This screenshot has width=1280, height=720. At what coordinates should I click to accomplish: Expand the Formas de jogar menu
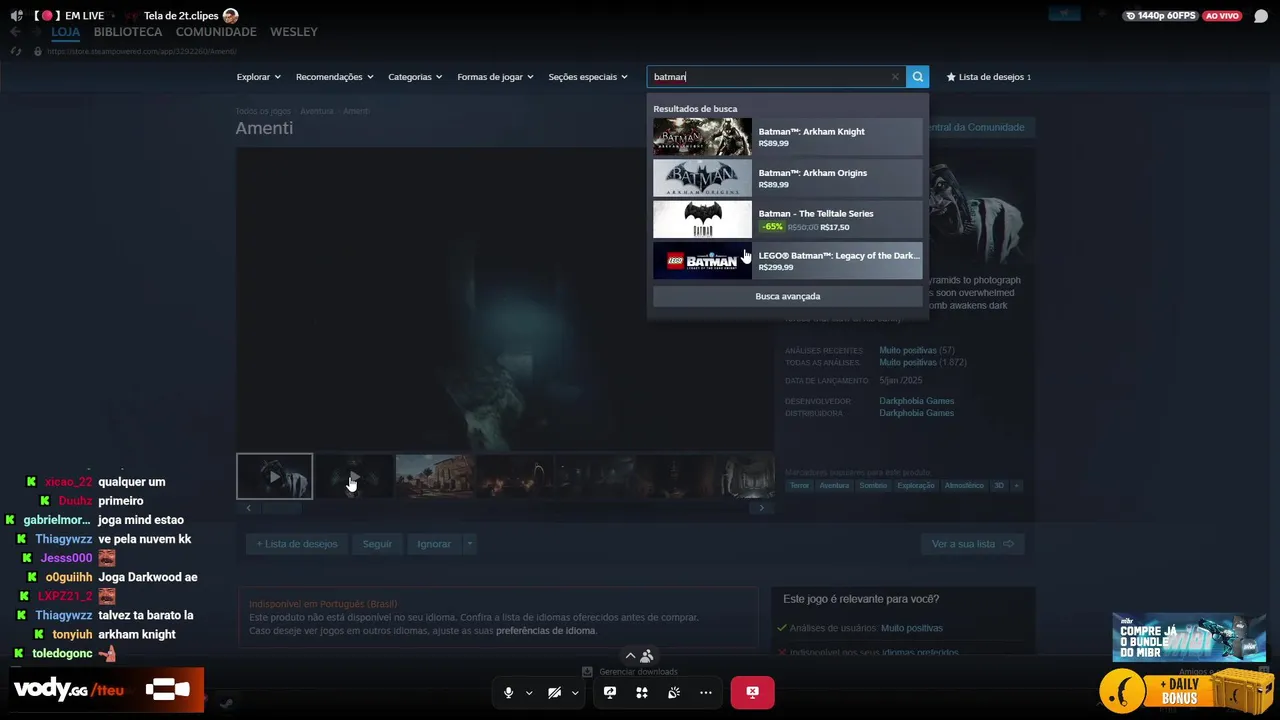pyautogui.click(x=495, y=77)
